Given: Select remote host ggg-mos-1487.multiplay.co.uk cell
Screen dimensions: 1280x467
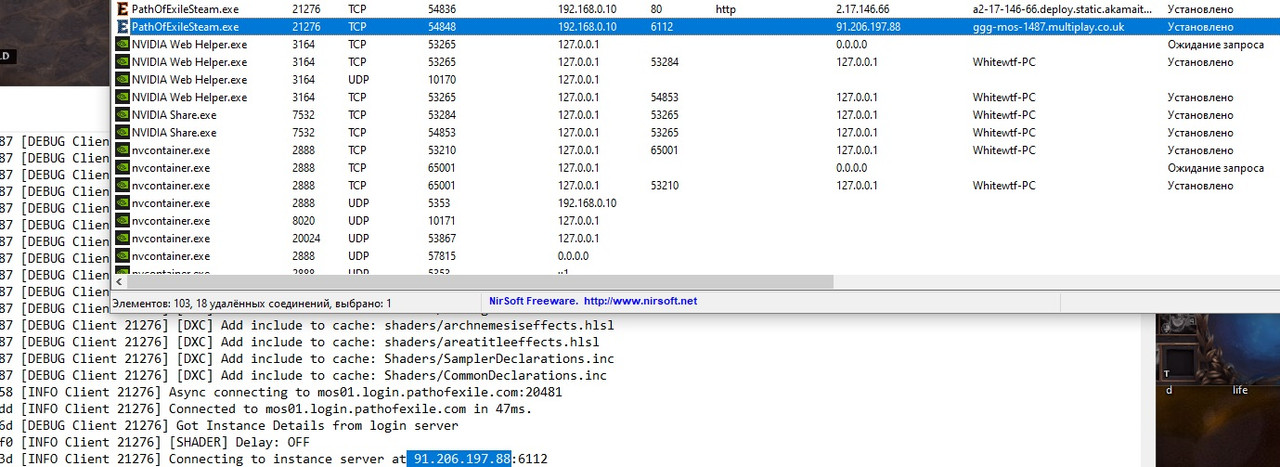Looking at the screenshot, I should [x=1048, y=27].
